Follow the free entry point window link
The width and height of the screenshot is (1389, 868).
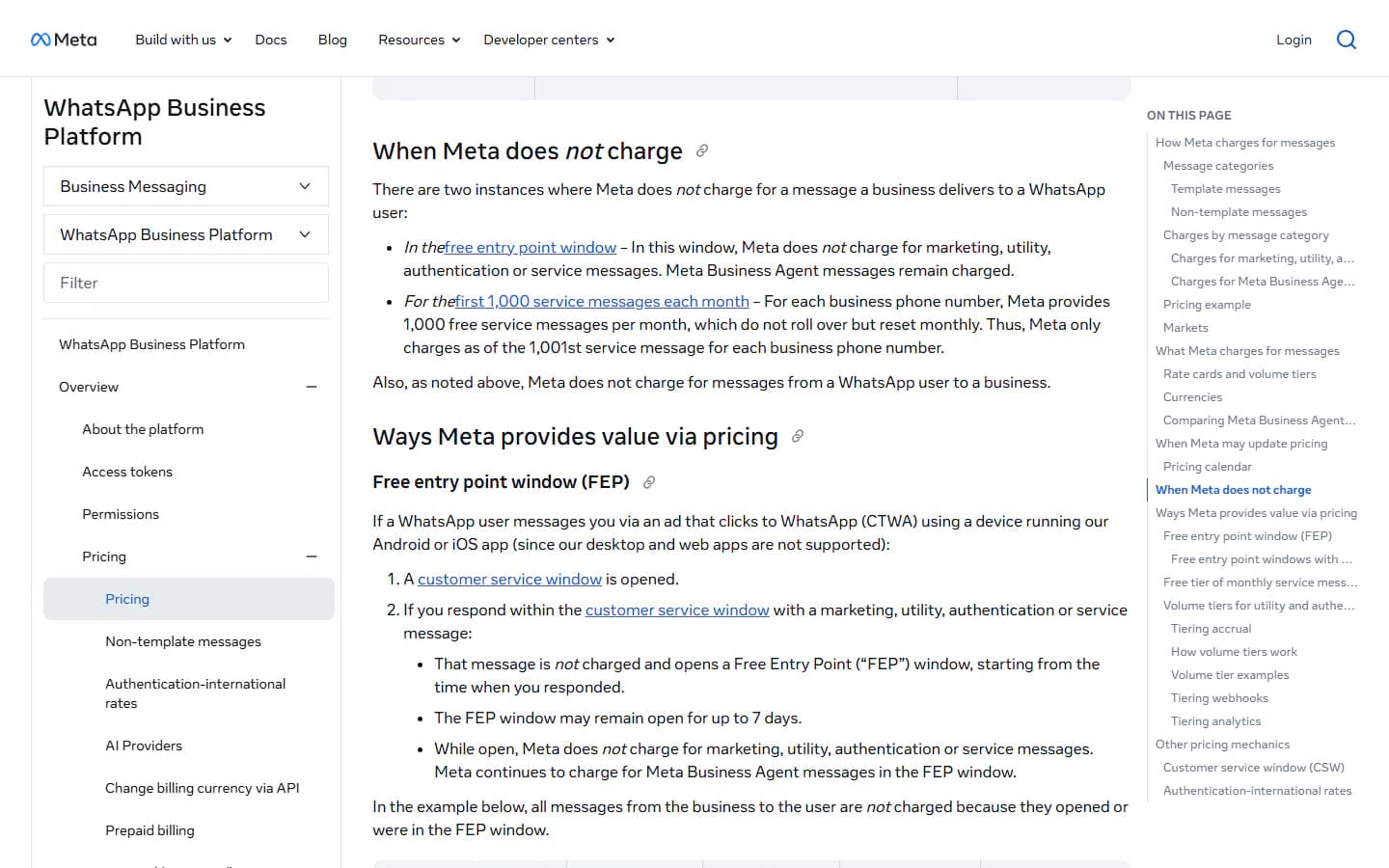pyautogui.click(x=531, y=248)
